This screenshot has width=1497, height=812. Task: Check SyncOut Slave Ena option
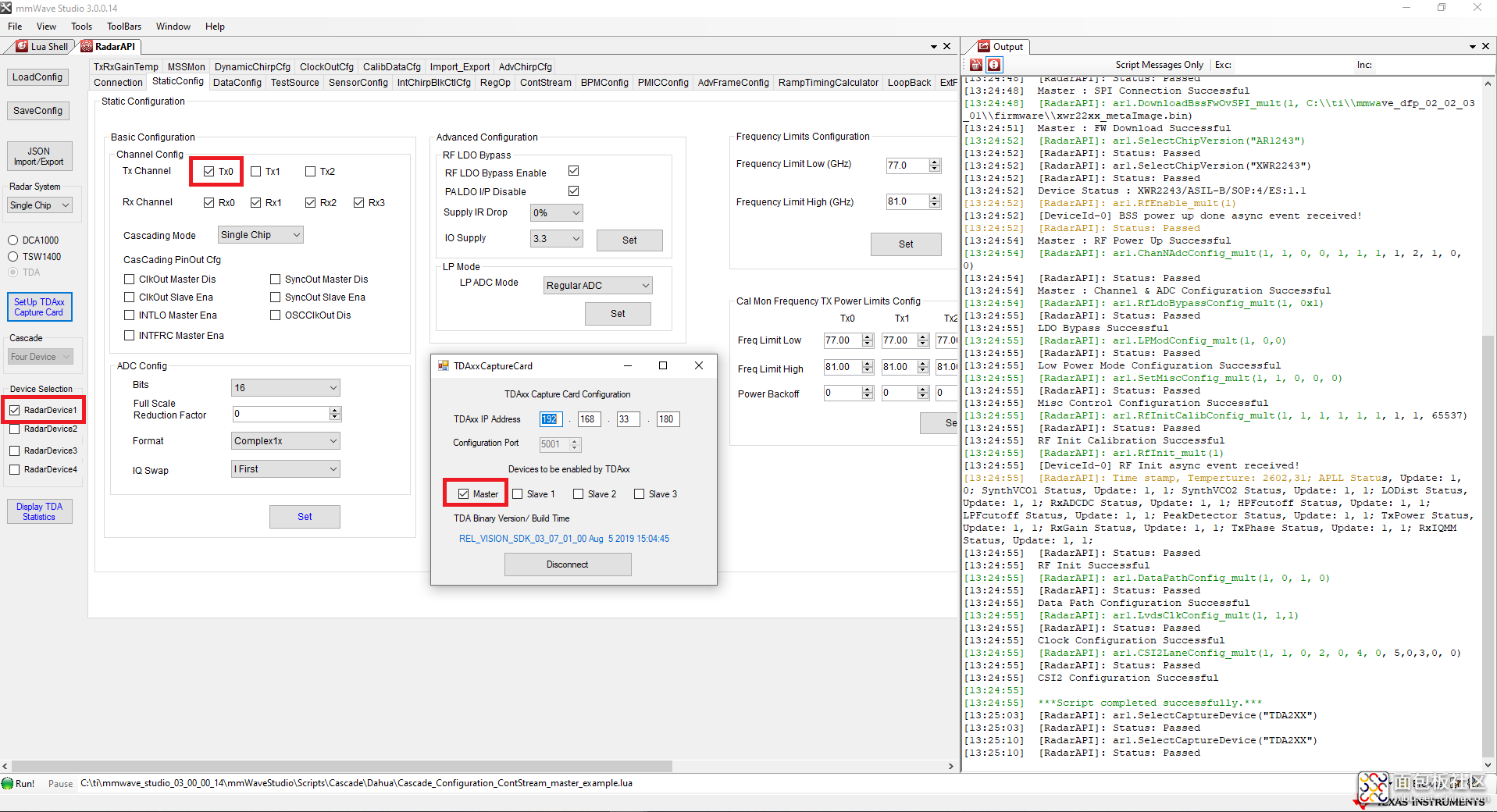tap(276, 297)
